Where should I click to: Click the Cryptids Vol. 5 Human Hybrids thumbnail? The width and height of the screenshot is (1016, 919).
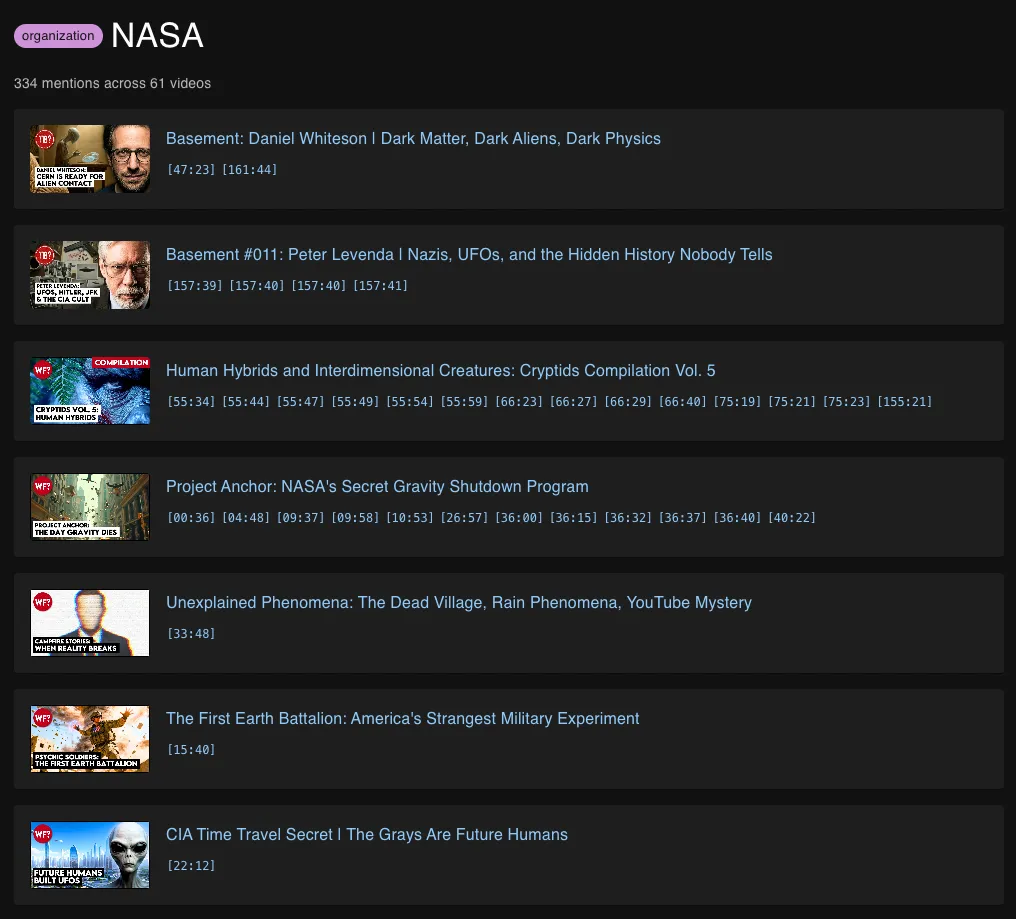pos(90,391)
